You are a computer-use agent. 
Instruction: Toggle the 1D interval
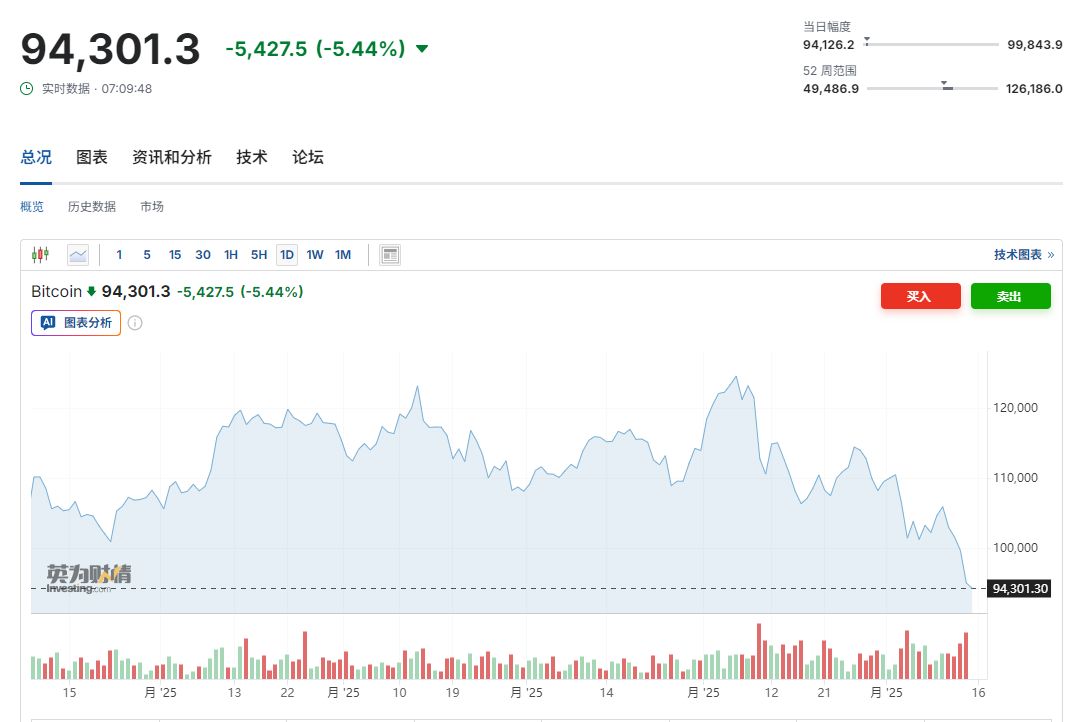[x=287, y=255]
